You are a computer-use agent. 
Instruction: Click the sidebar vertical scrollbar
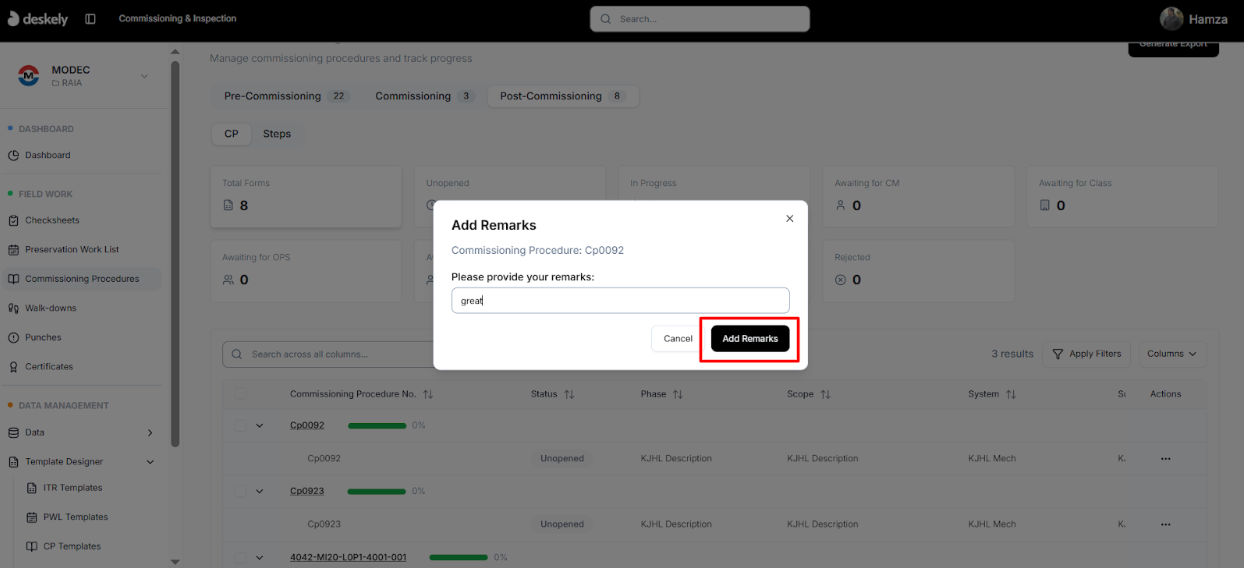point(175,254)
